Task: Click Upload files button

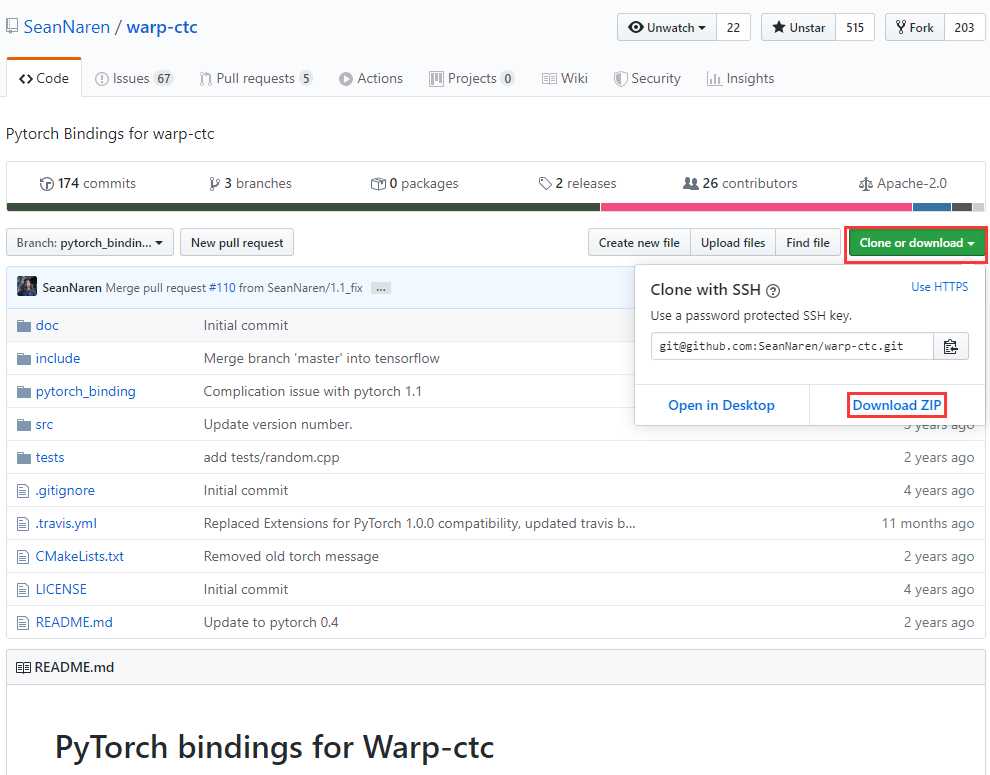Action: pos(732,243)
